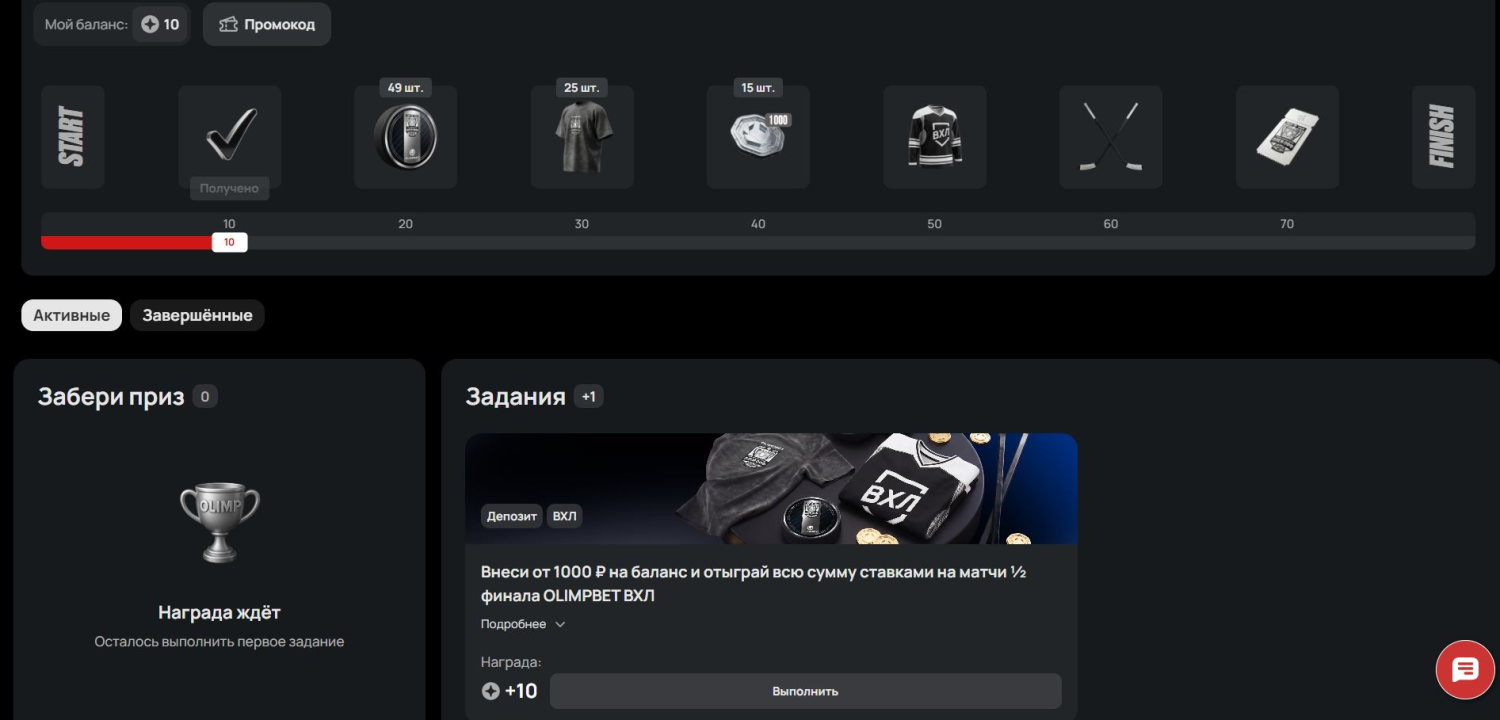This screenshot has width=1500, height=720.
Task: Click the FINISH tile on prize track
Action: [x=1443, y=137]
